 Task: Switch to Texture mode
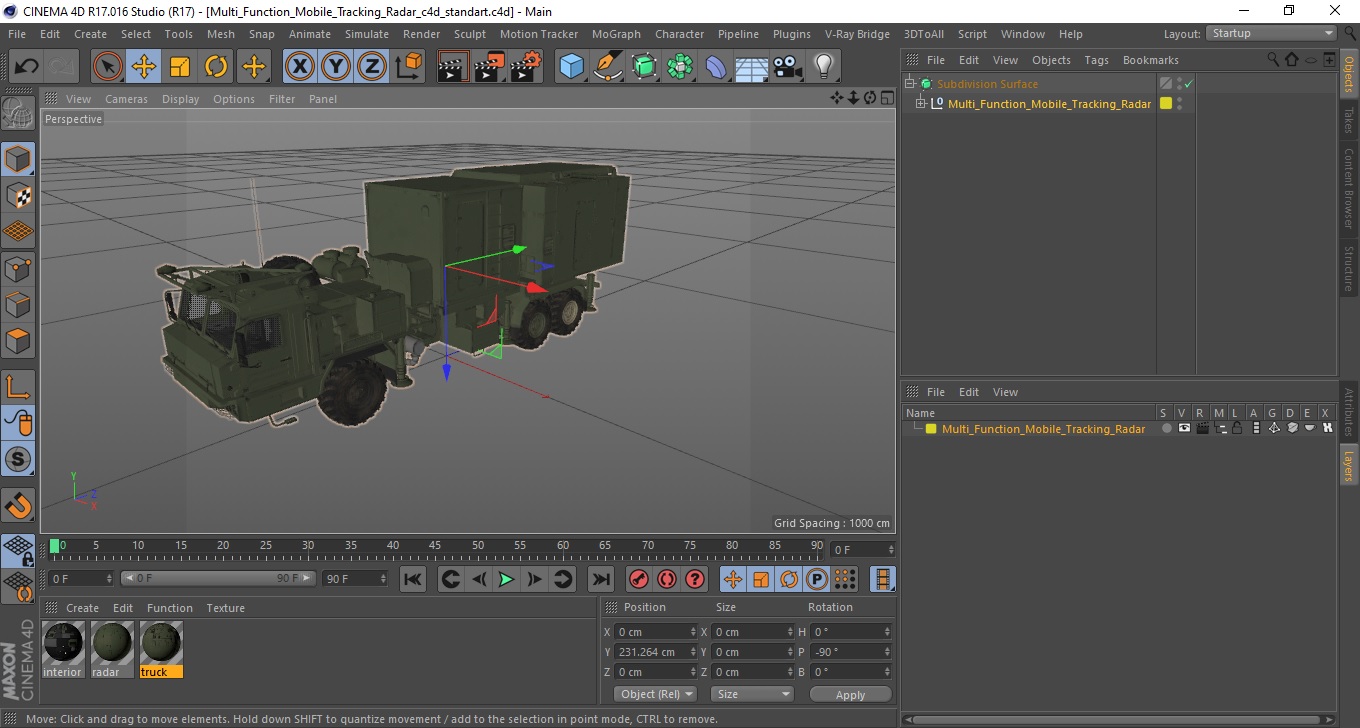(x=18, y=195)
